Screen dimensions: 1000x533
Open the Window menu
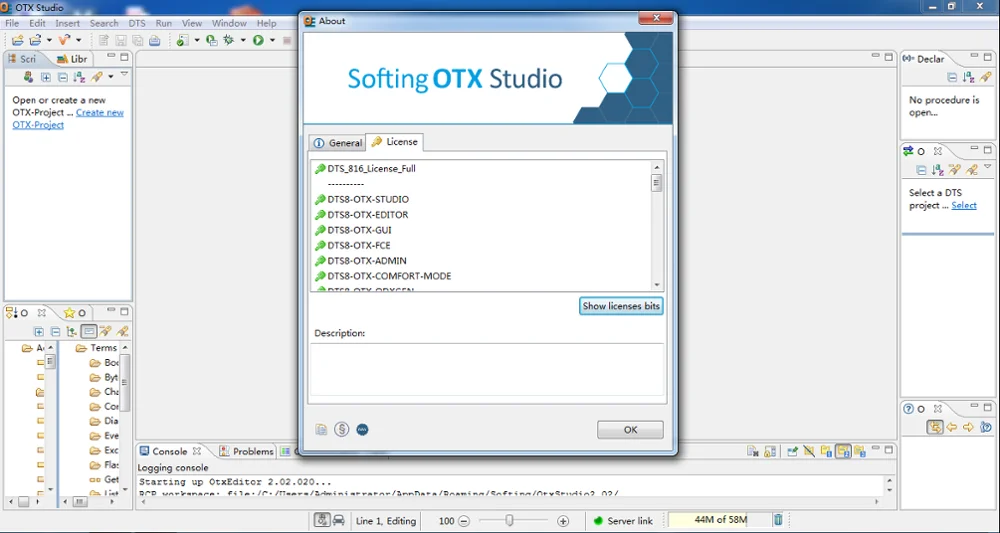click(x=229, y=23)
